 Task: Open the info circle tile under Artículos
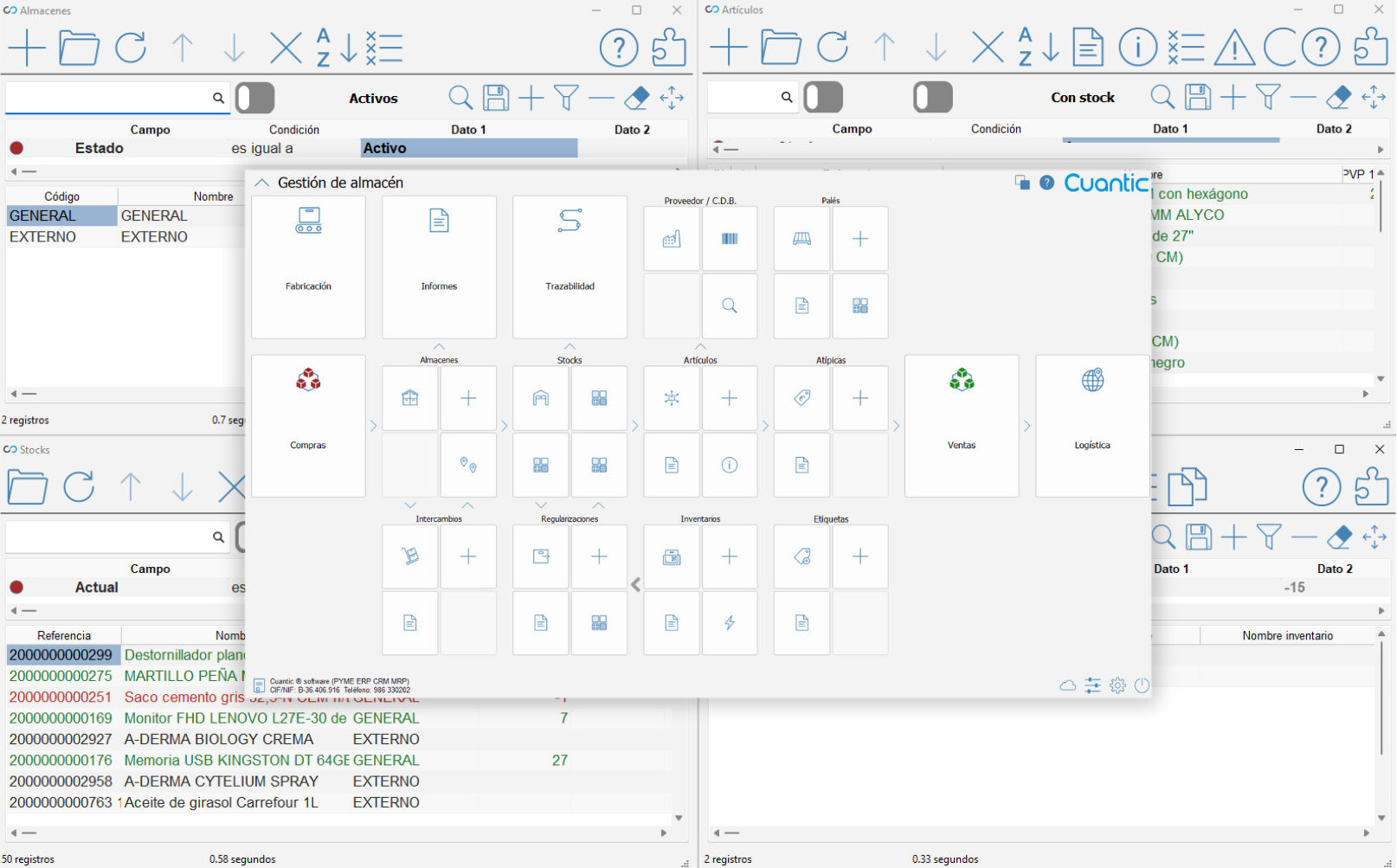coord(730,466)
